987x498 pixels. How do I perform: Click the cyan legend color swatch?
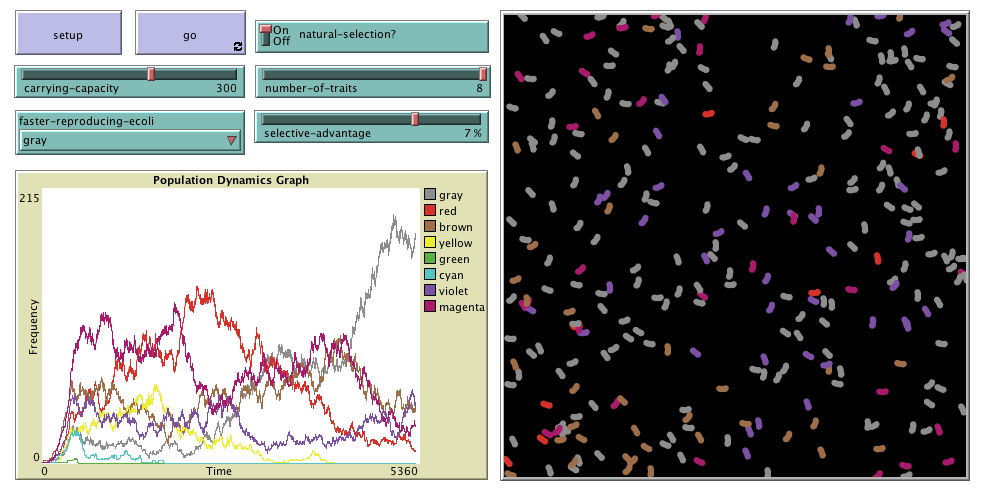[430, 275]
